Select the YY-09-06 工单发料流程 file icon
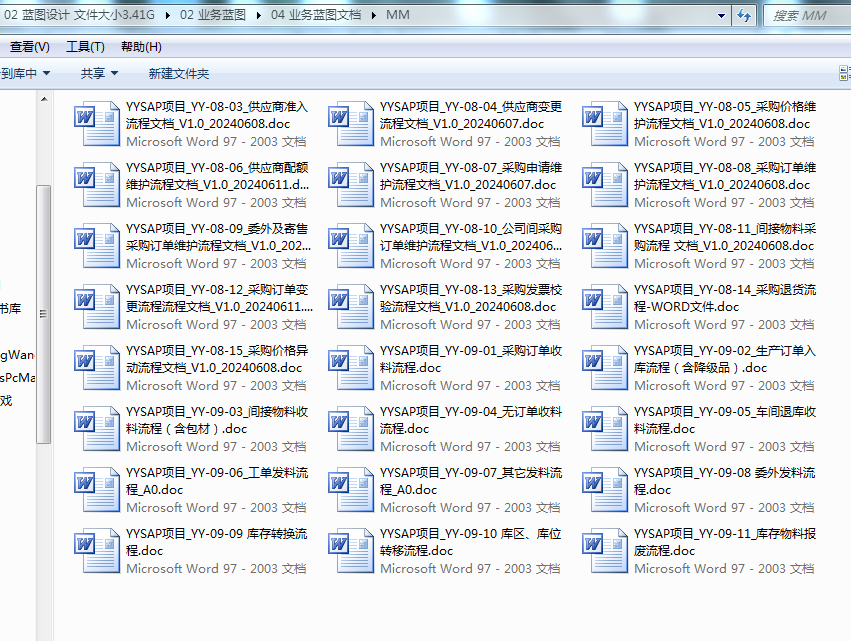The width and height of the screenshot is (851, 641). 97,489
